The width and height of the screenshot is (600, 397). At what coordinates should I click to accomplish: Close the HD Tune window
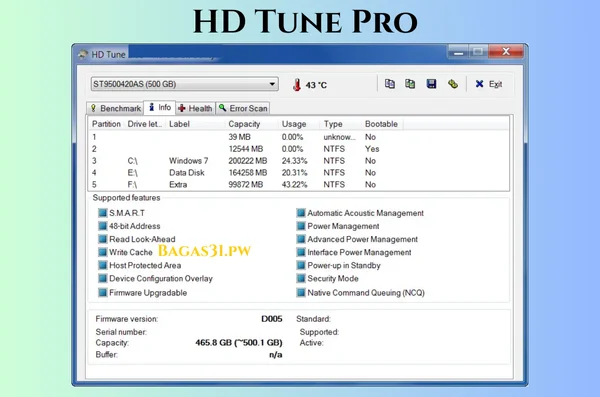point(505,52)
